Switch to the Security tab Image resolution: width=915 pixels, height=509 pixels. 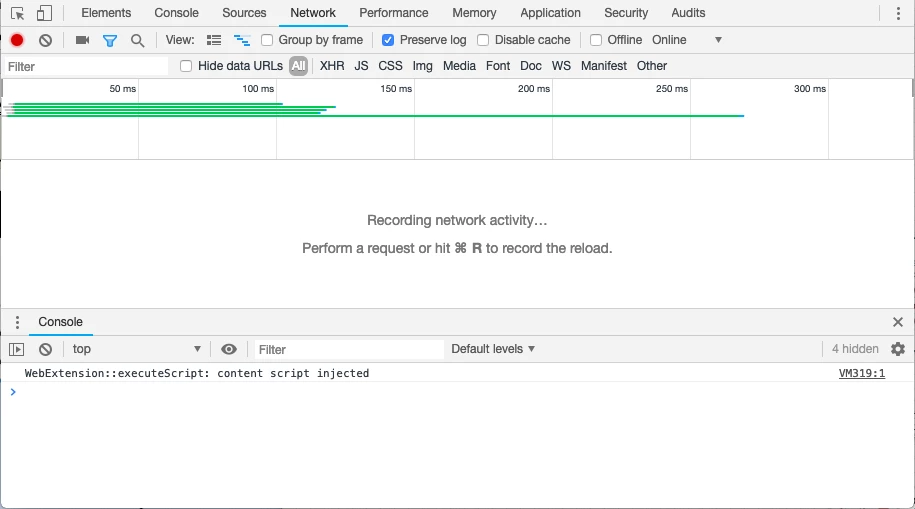coord(626,13)
